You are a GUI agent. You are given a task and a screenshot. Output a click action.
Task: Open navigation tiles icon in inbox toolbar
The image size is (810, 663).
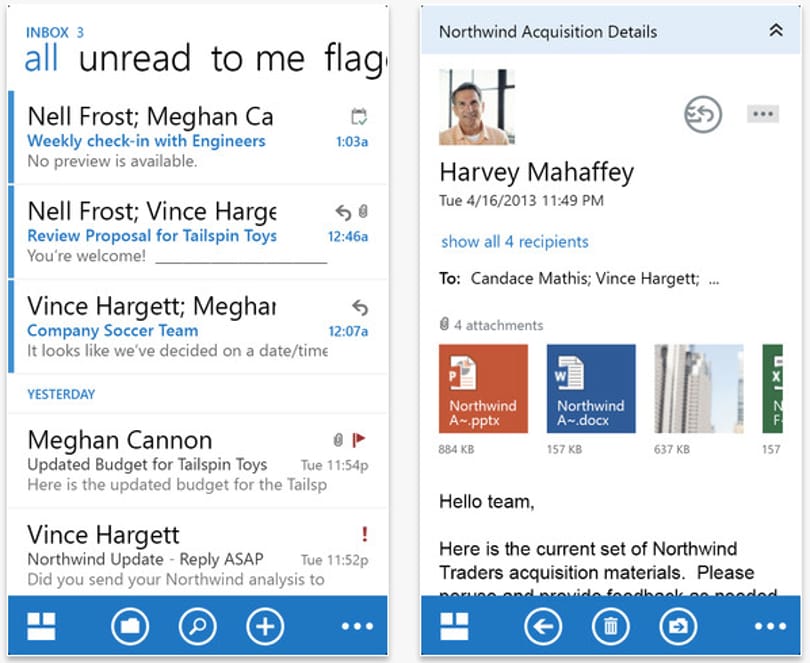pos(41,626)
